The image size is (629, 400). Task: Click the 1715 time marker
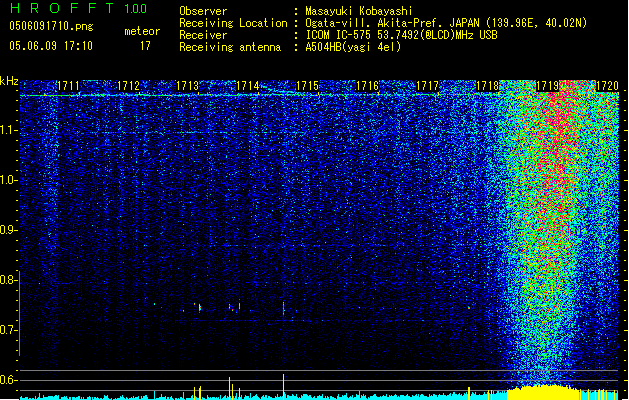[307, 86]
